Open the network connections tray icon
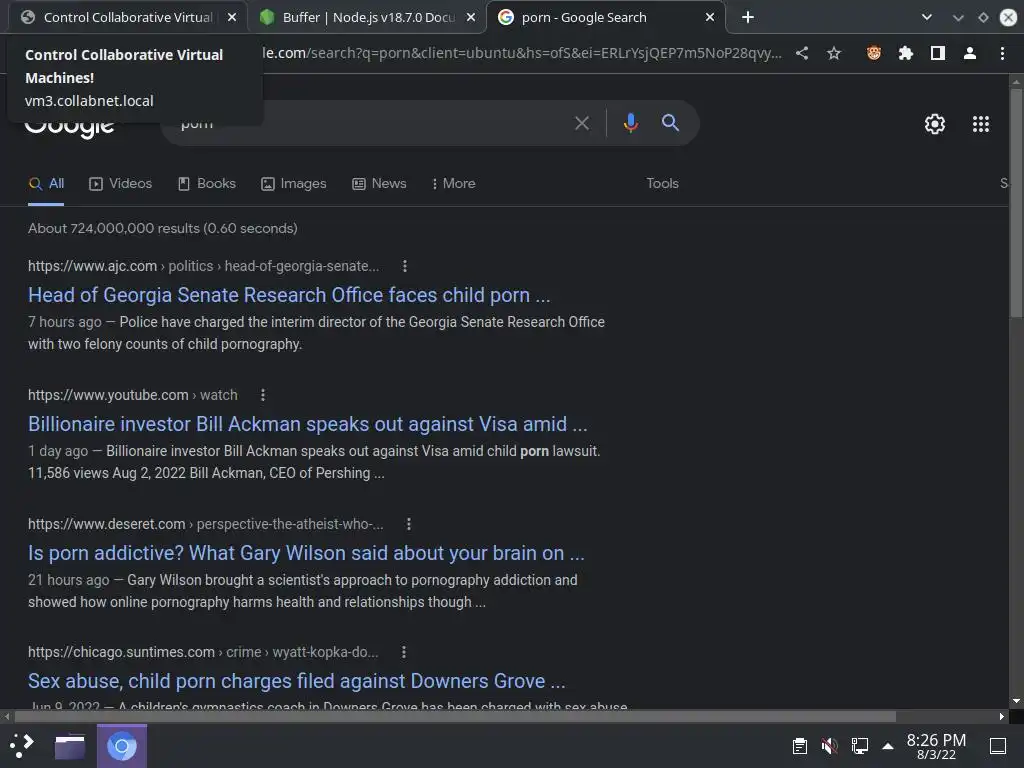The height and width of the screenshot is (768, 1024). 860,746
